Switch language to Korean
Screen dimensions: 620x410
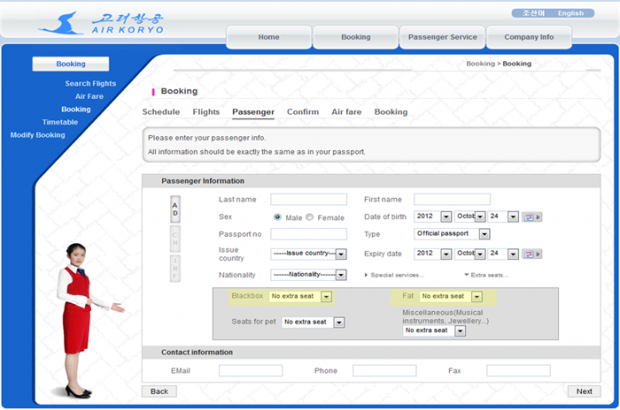click(533, 13)
